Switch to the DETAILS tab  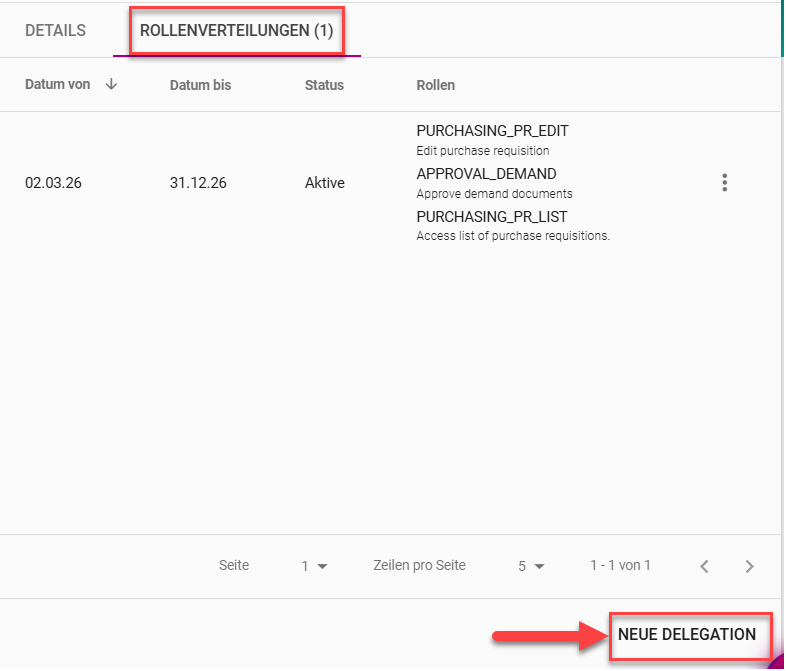coord(55,31)
